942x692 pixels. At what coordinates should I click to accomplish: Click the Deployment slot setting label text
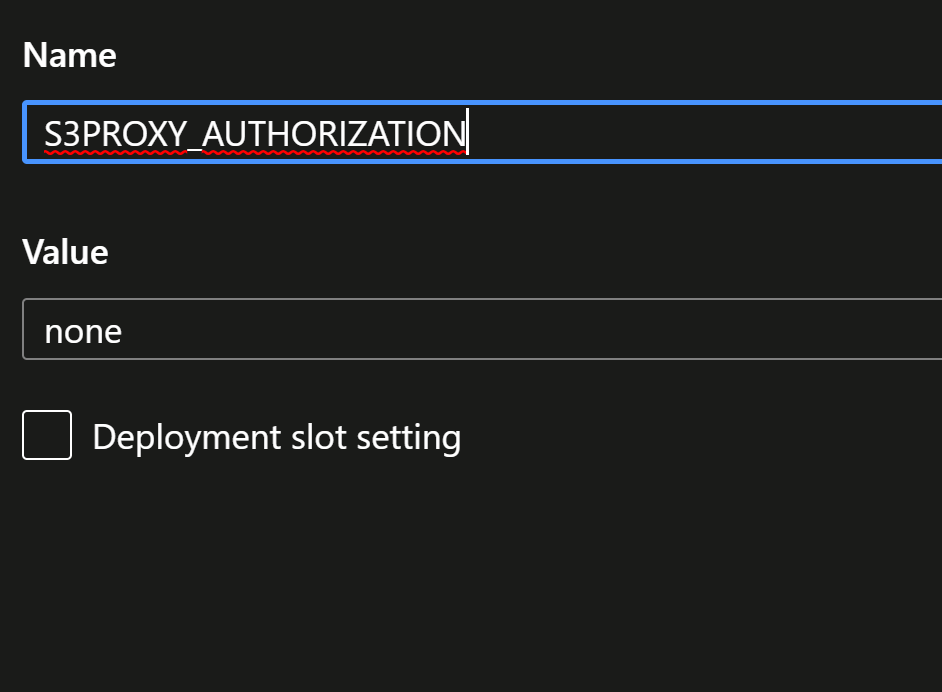tap(275, 436)
